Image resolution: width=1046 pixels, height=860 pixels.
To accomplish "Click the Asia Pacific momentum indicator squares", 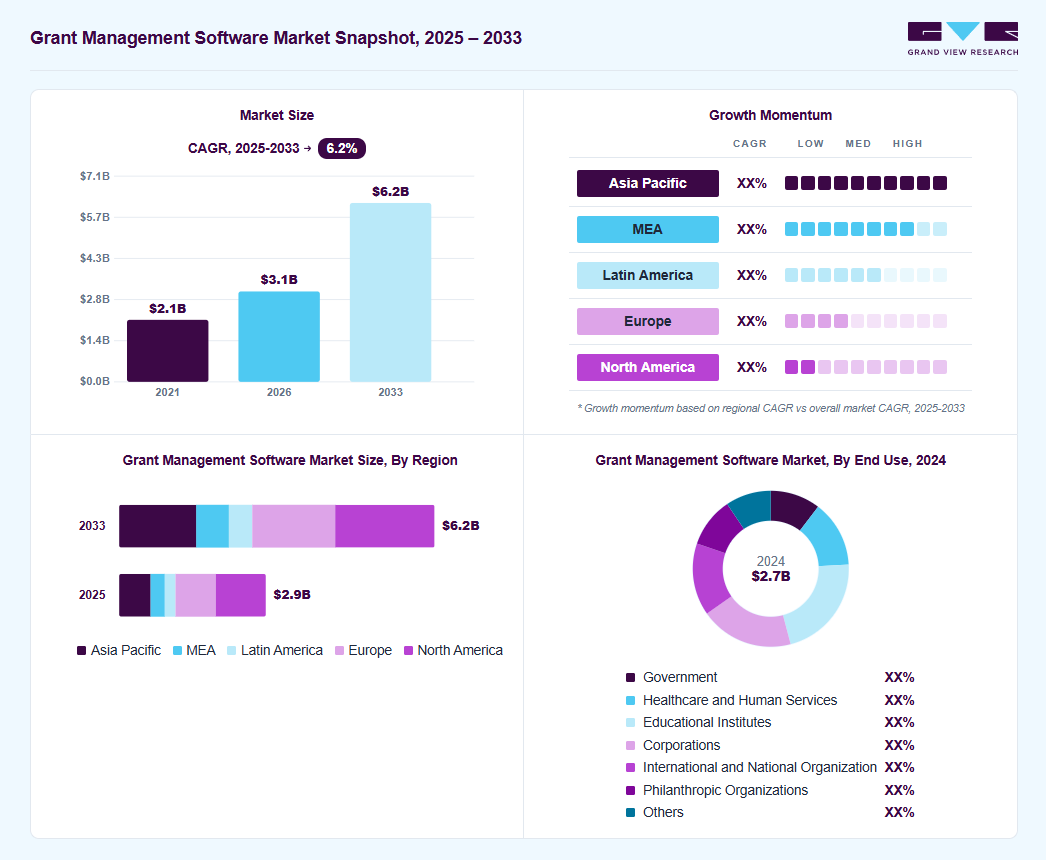I will pos(866,183).
